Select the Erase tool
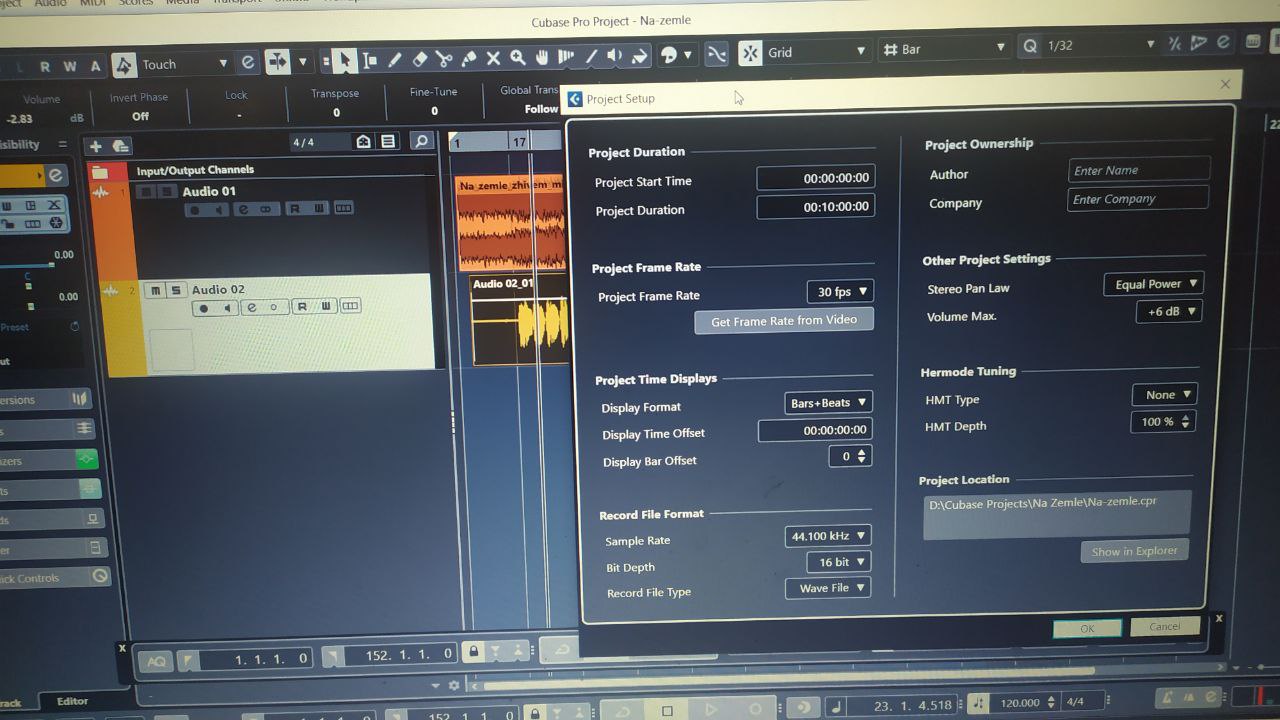This screenshot has height=720, width=1280. (x=420, y=59)
